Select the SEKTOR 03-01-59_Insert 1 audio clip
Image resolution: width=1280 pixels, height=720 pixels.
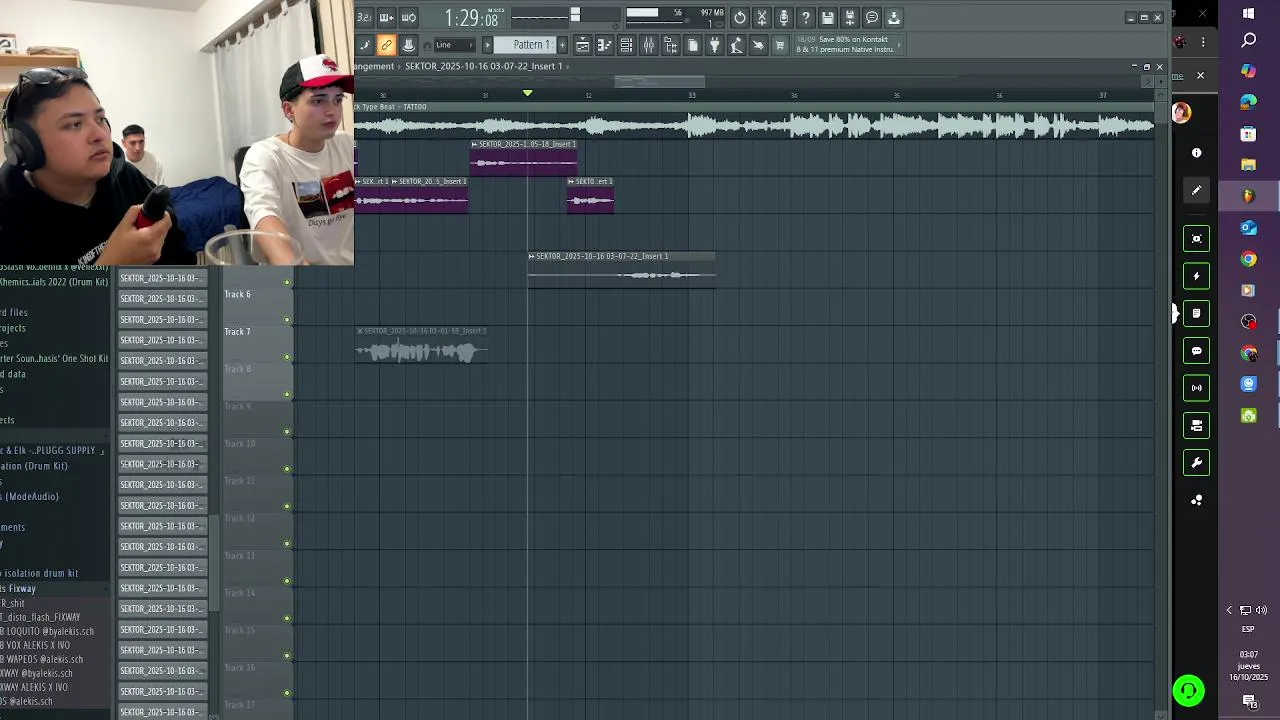422,346
